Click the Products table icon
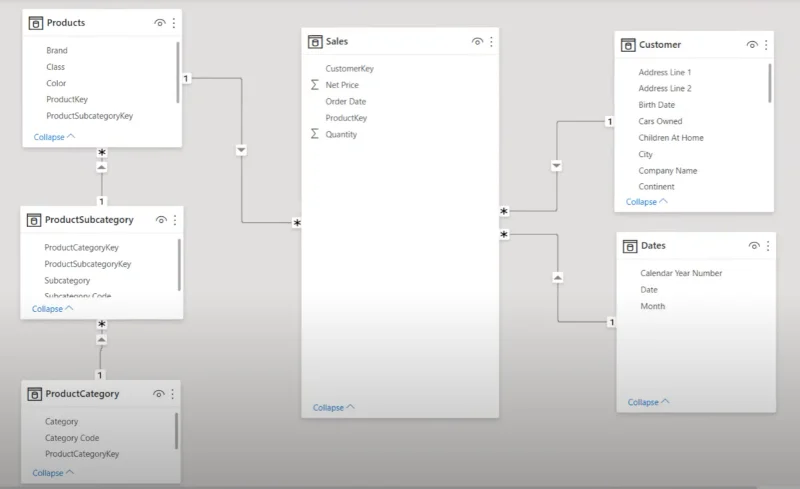Image resolution: width=800 pixels, height=489 pixels. pos(36,23)
